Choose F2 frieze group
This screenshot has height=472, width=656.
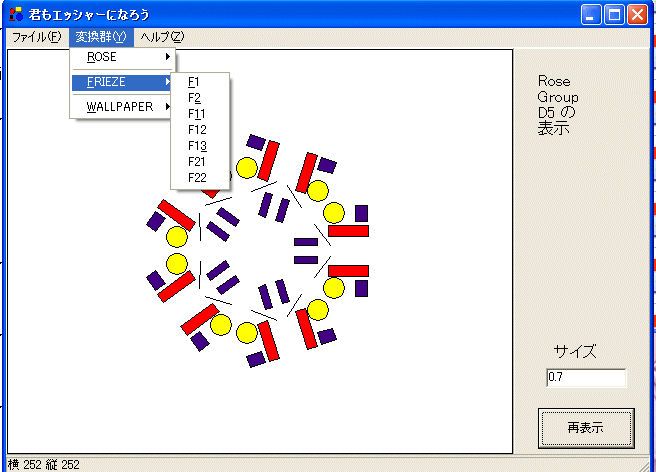click(x=200, y=98)
